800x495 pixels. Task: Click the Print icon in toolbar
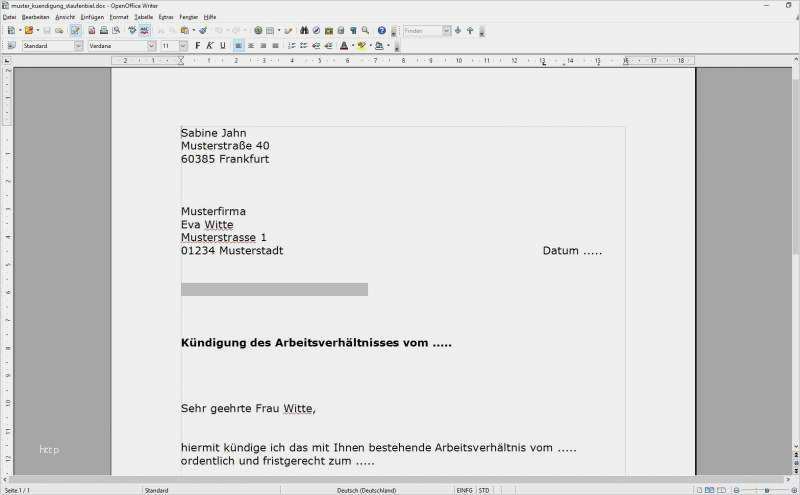click(x=103, y=31)
